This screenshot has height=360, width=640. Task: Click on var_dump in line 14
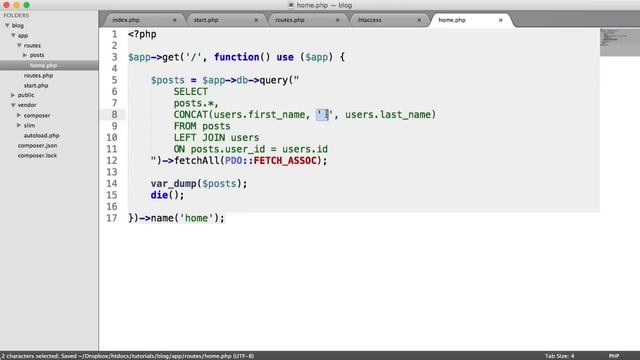pyautogui.click(x=173, y=184)
